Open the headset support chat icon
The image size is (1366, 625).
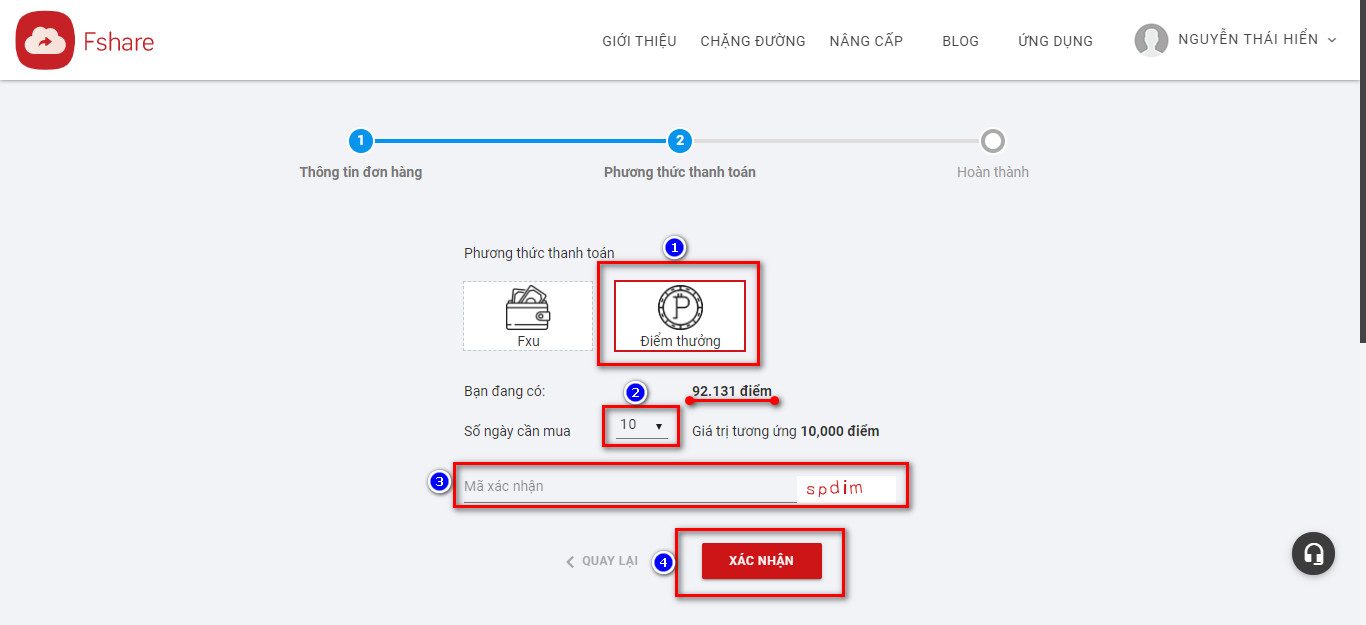tap(1313, 553)
